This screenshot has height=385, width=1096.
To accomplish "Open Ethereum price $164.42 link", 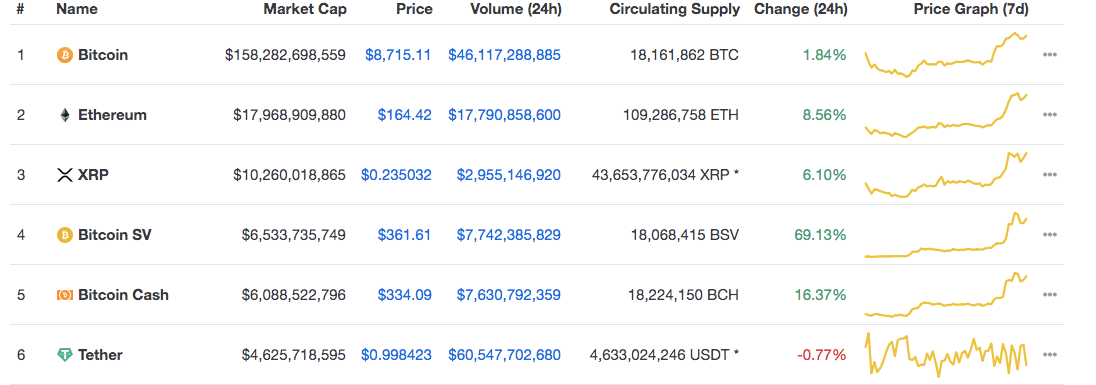I will pos(405,115).
